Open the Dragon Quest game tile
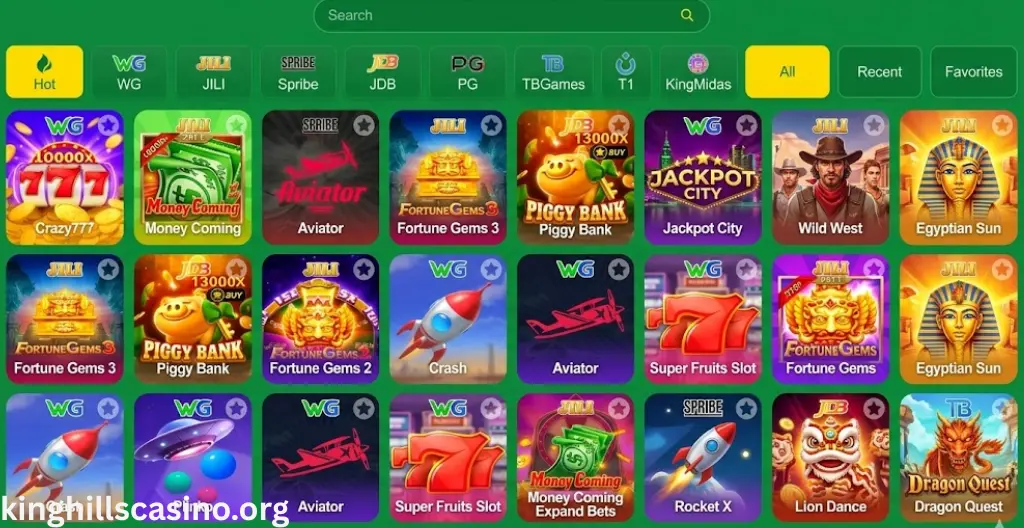Screen dimensions: 1024x528 pyautogui.click(x=958, y=457)
